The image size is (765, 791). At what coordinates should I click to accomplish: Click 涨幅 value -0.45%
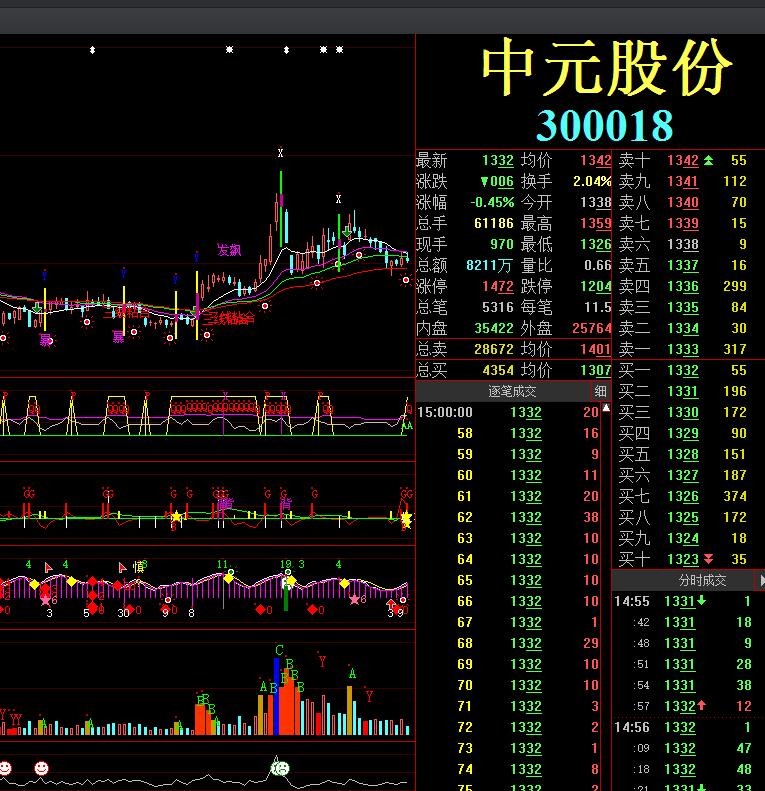492,203
